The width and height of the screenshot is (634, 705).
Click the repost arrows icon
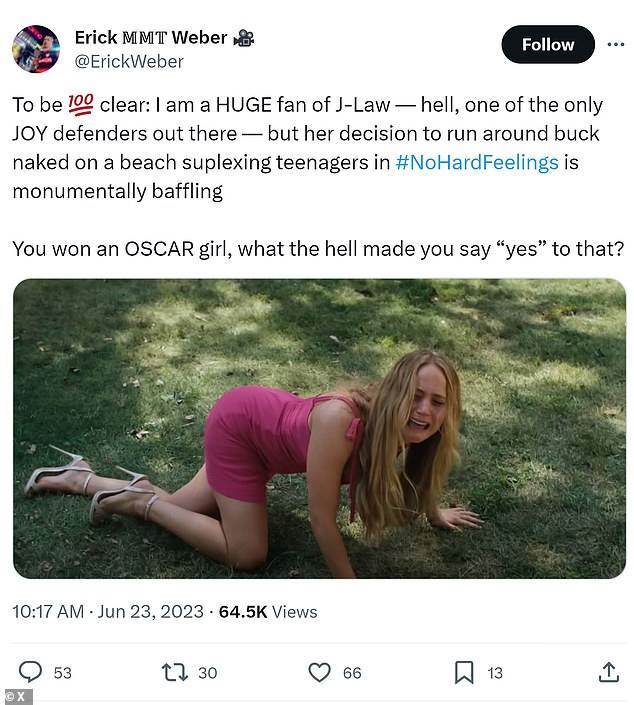click(x=176, y=672)
